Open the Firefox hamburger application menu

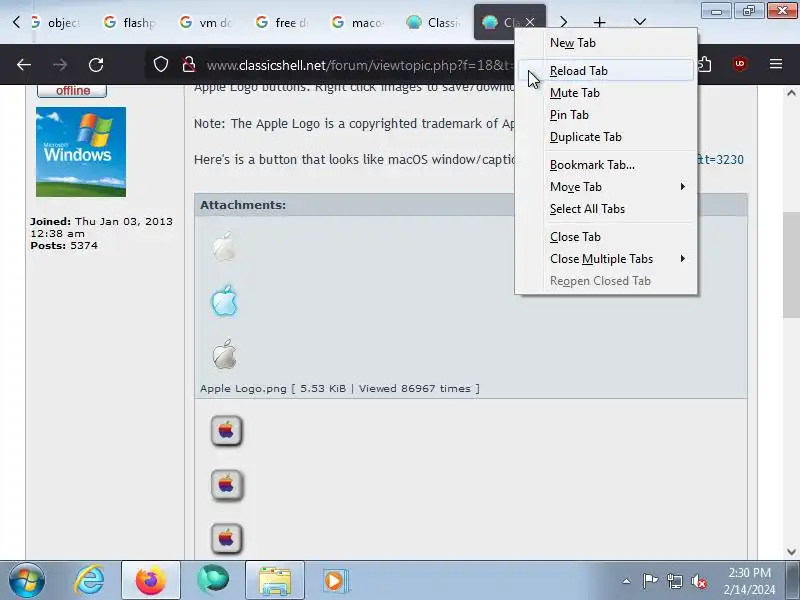point(776,64)
